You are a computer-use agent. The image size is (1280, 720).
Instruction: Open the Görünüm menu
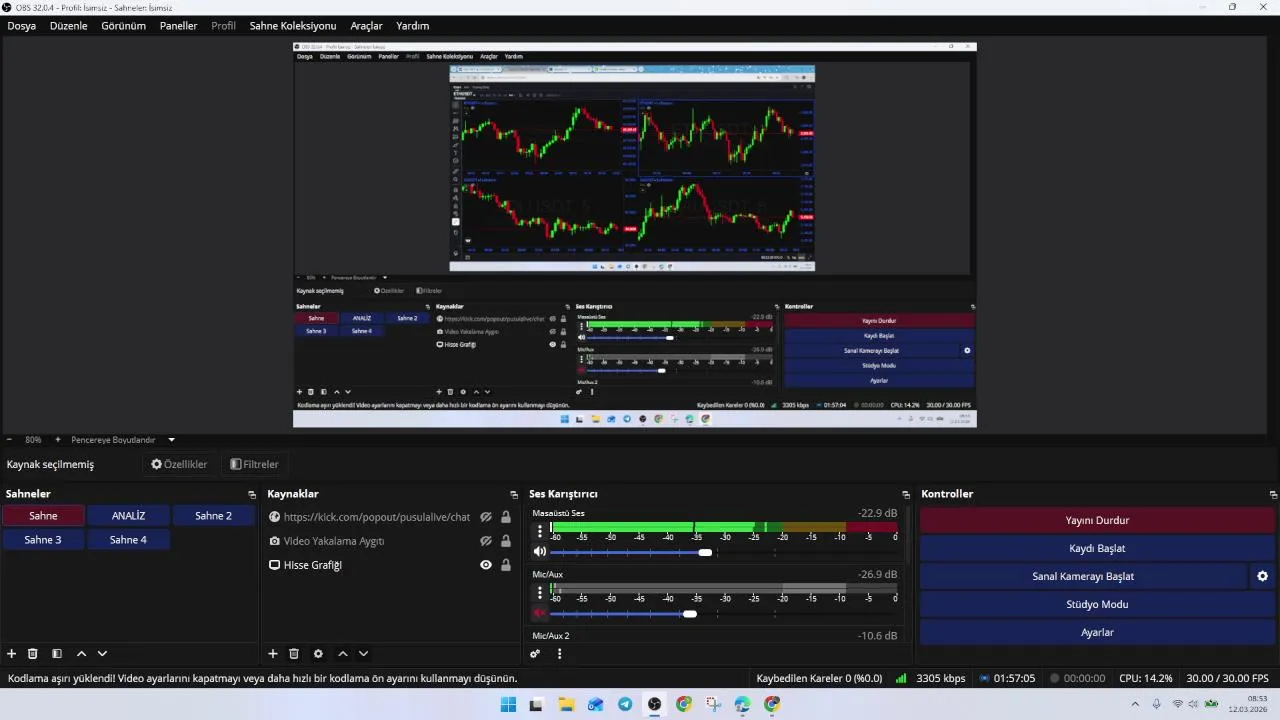124,26
